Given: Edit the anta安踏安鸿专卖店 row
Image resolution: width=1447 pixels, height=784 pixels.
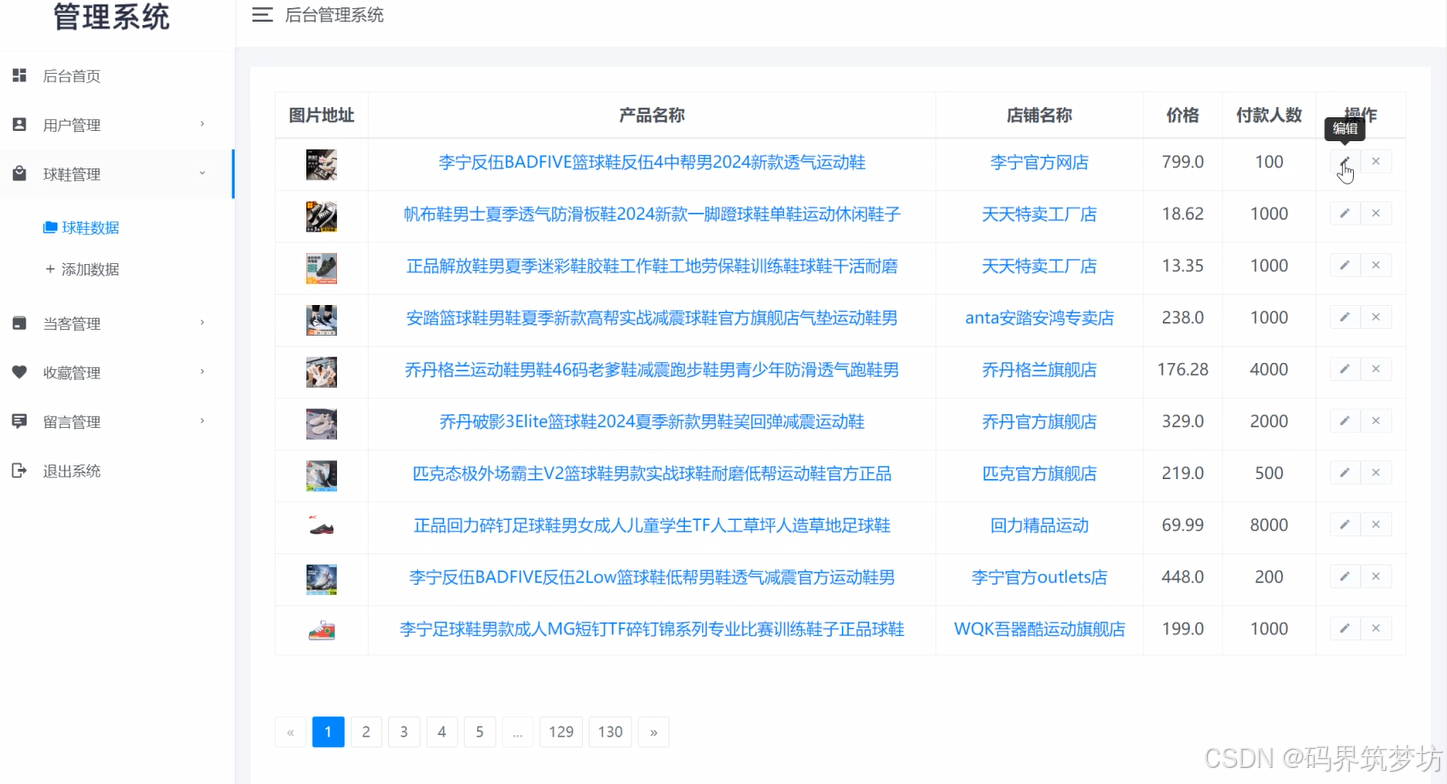Looking at the screenshot, I should tap(1344, 318).
